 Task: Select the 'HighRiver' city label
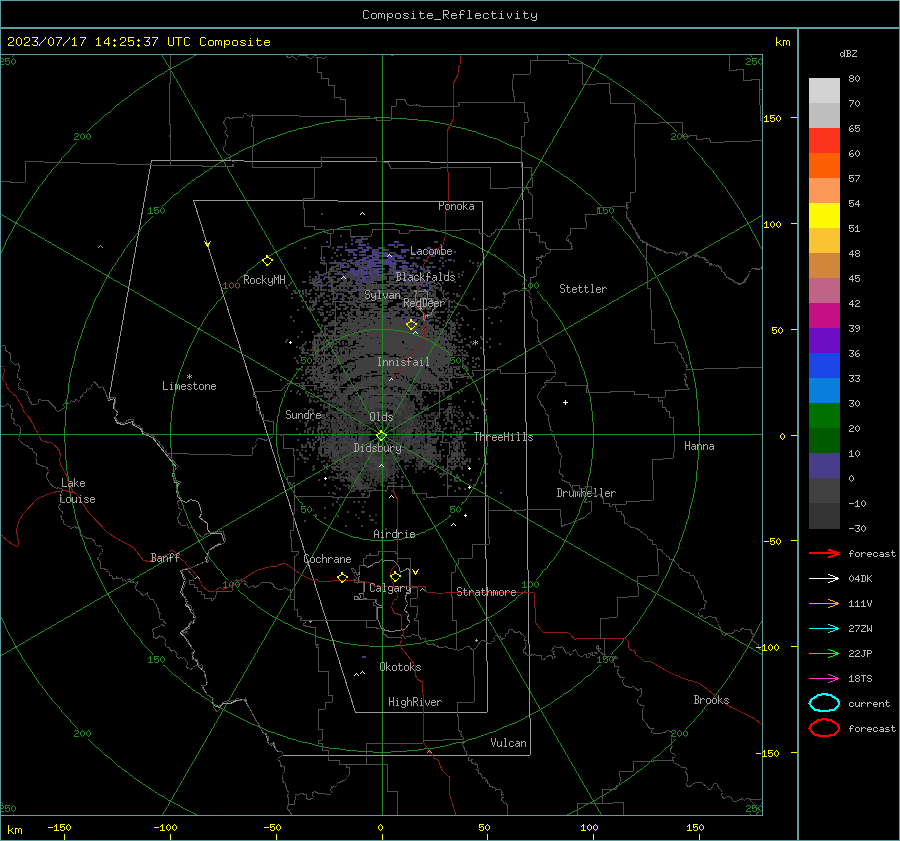coord(415,702)
